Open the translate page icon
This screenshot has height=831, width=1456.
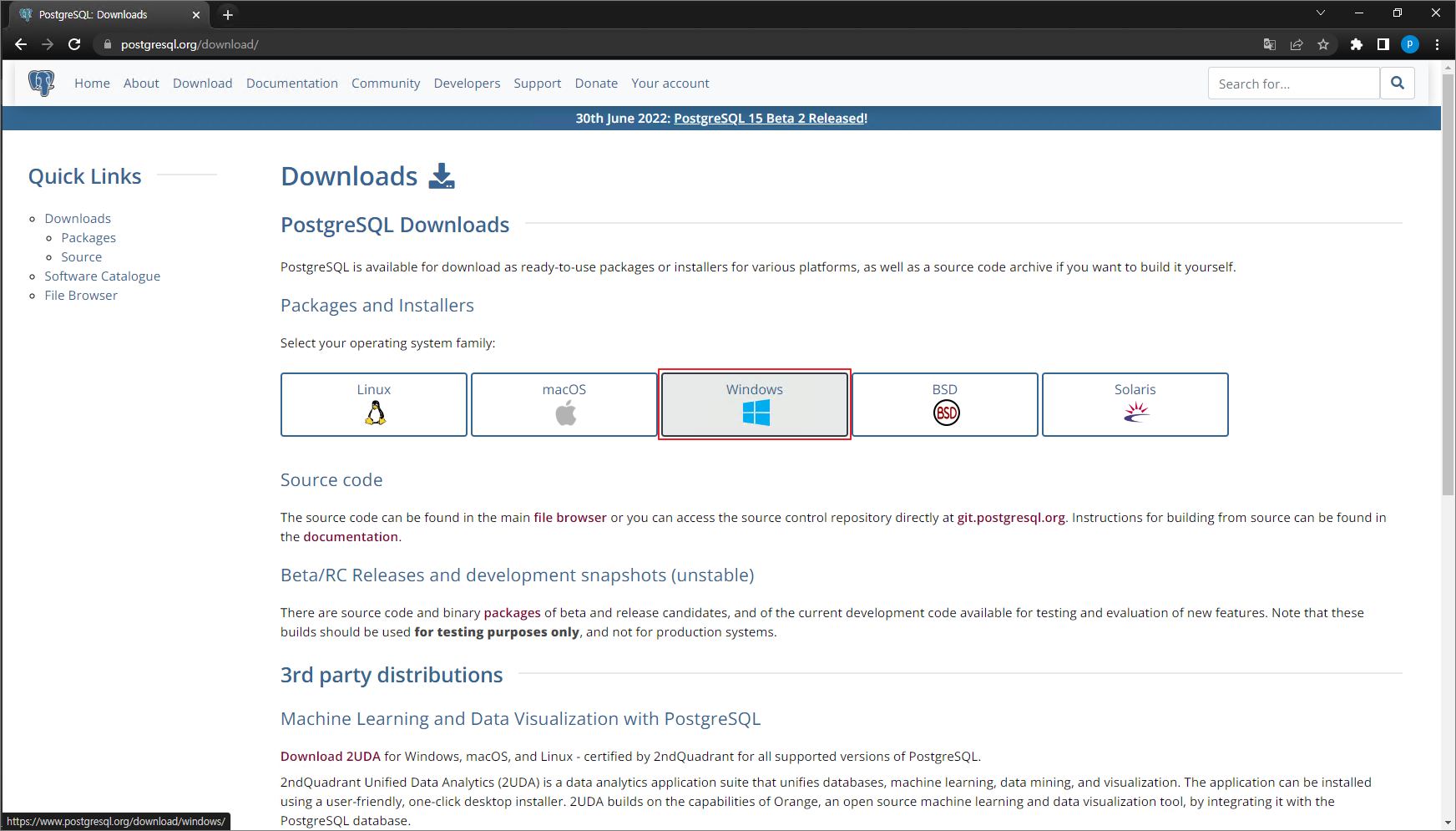(x=1270, y=44)
